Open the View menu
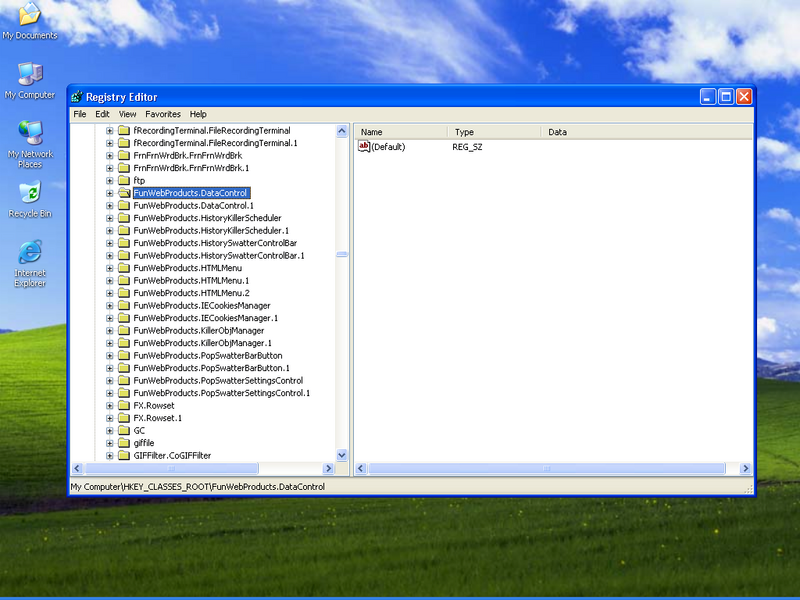Image resolution: width=800 pixels, height=600 pixels. (x=127, y=114)
